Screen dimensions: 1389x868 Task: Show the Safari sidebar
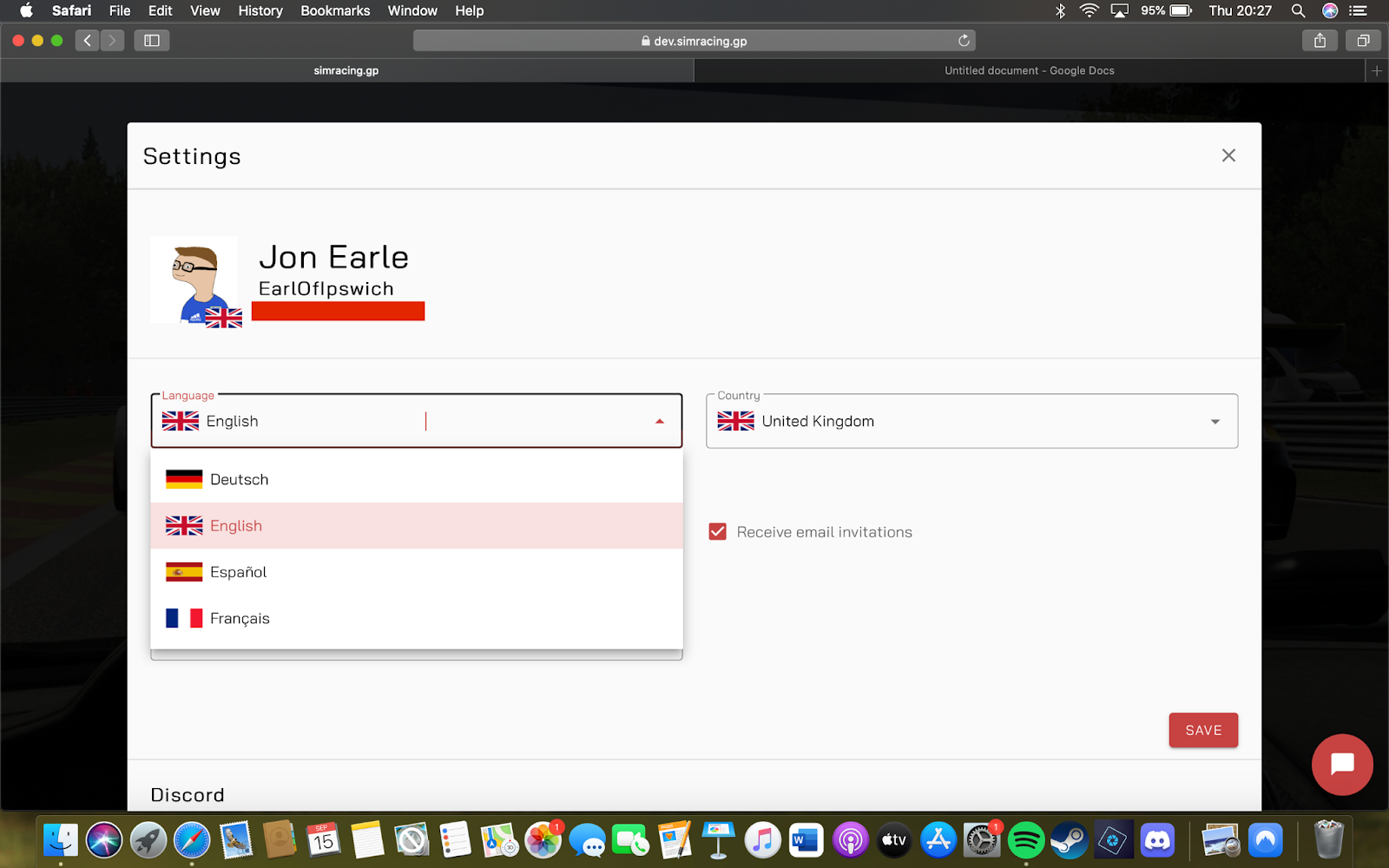point(152,41)
